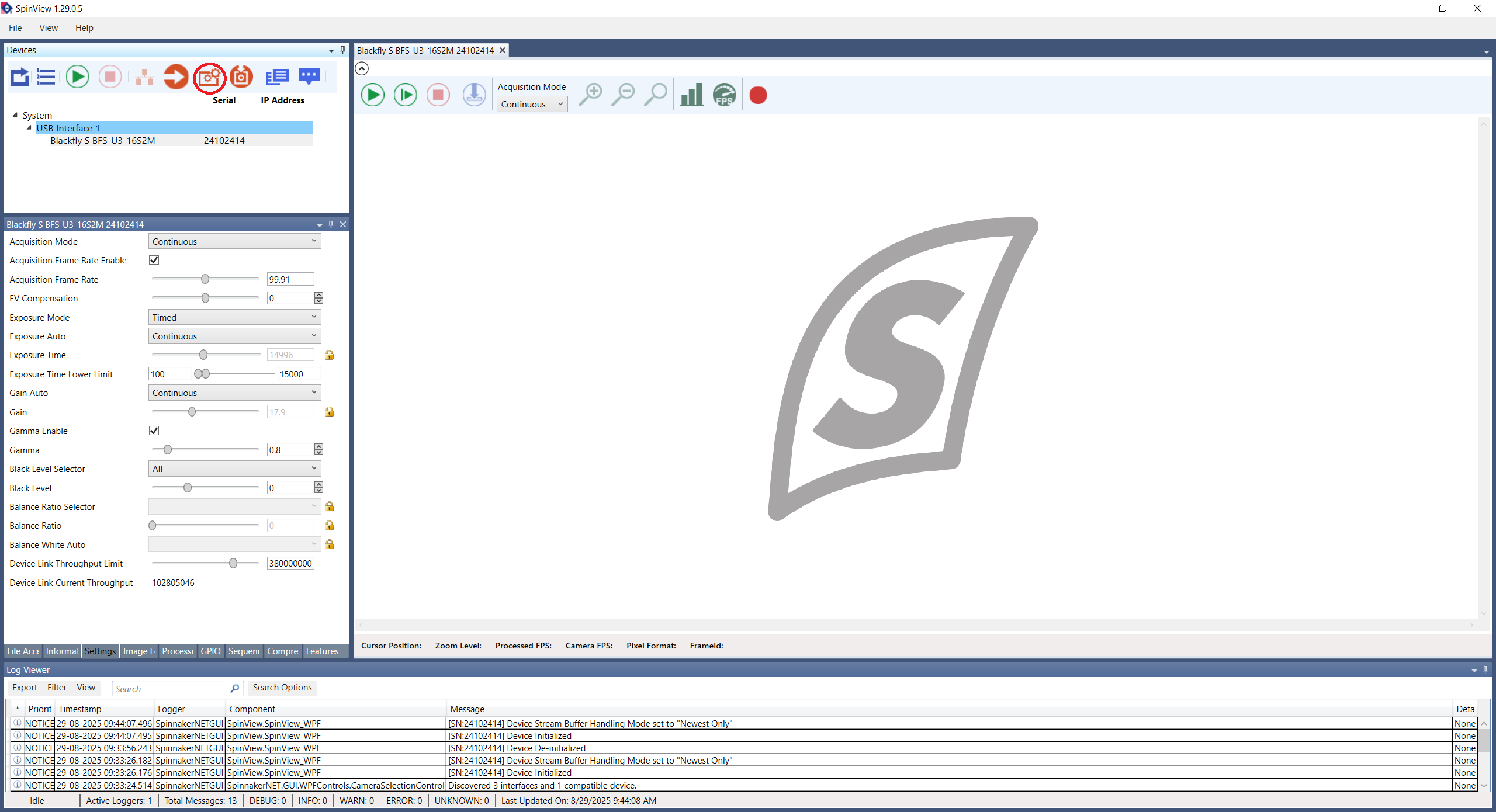
Task: Collapse the USB Interface 1 tree node
Action: pos(29,128)
